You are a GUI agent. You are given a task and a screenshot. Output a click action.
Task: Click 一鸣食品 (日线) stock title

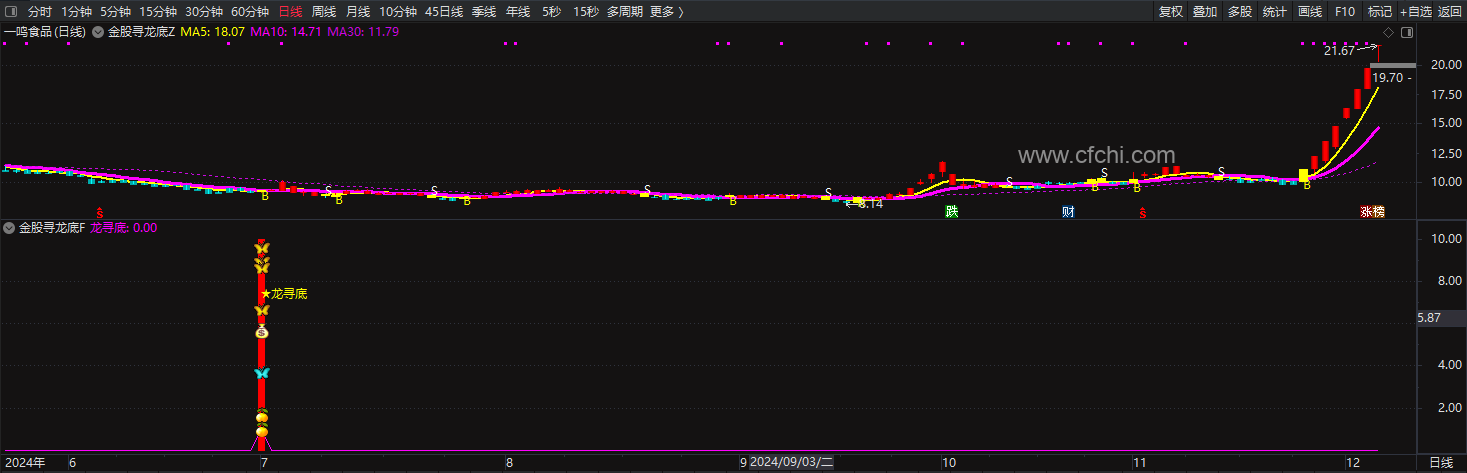point(46,32)
